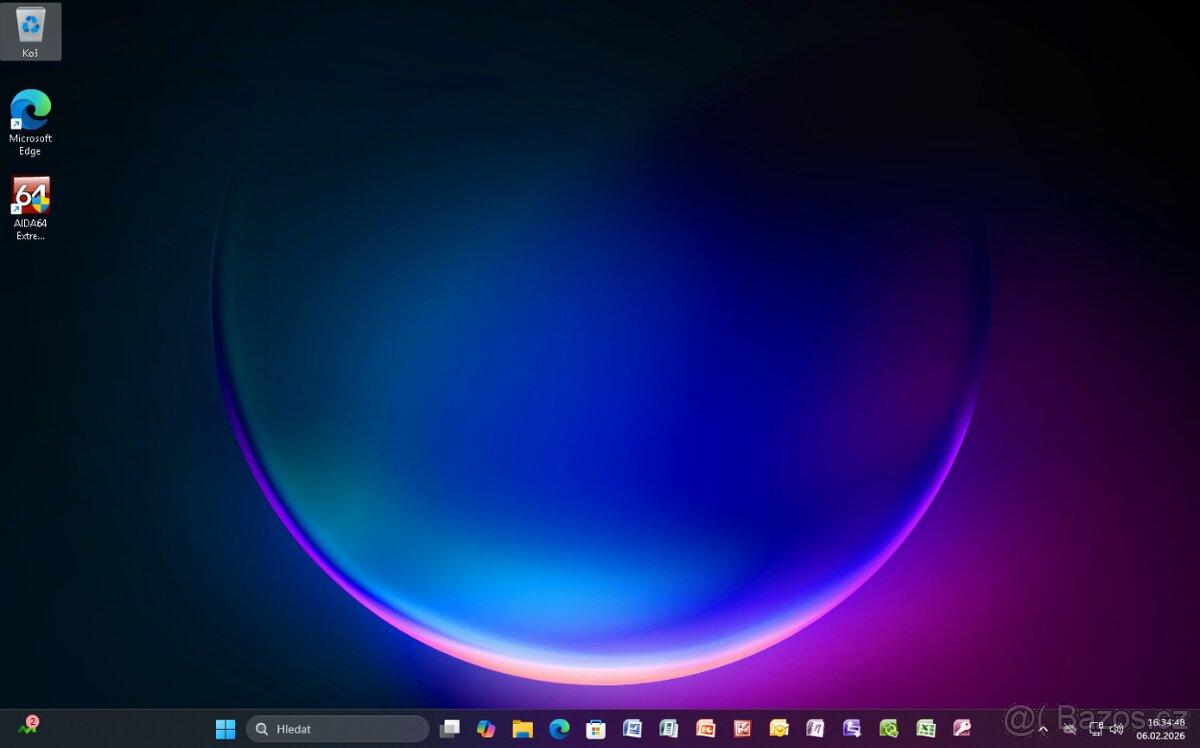Image resolution: width=1200 pixels, height=748 pixels.
Task: Launch Copilot from the taskbar
Action: [x=486, y=729]
